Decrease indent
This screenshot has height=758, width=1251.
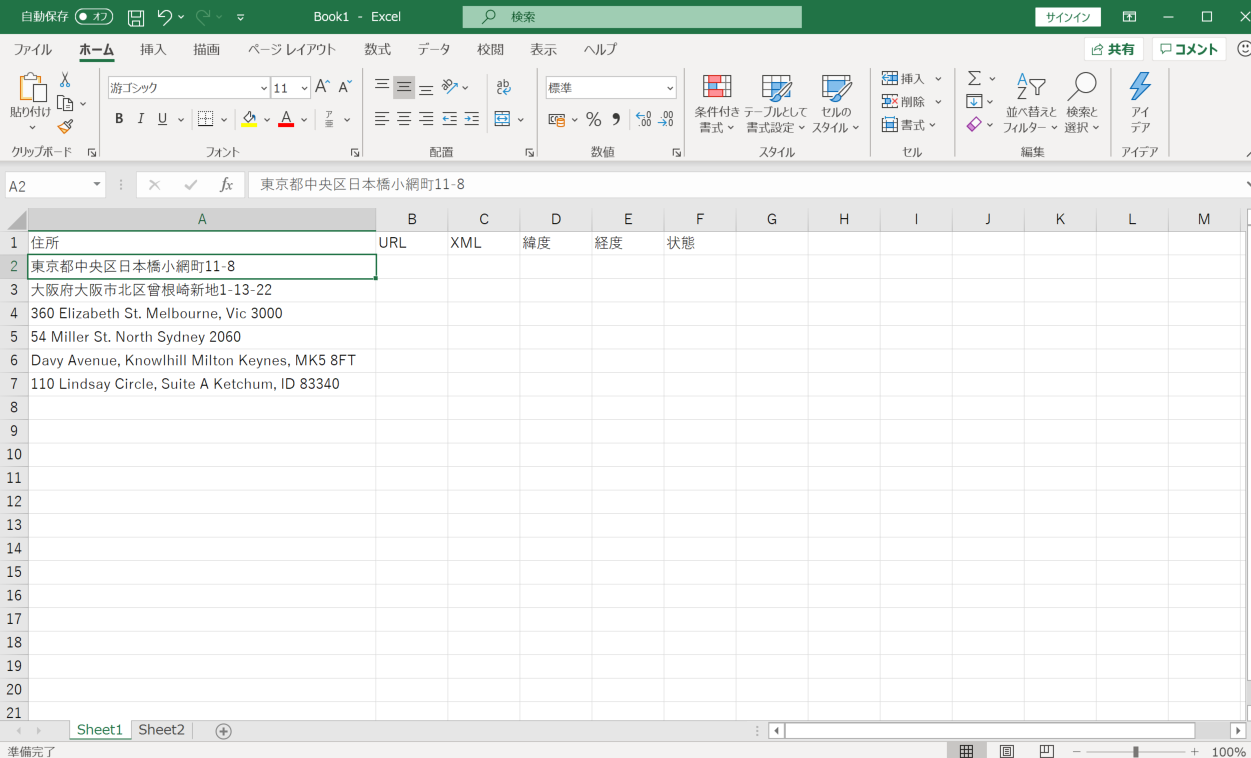click(450, 119)
